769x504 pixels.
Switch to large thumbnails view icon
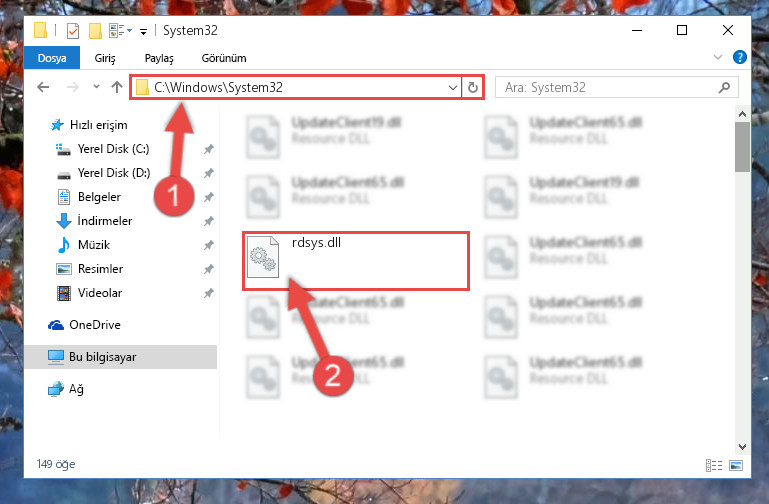(x=736, y=465)
